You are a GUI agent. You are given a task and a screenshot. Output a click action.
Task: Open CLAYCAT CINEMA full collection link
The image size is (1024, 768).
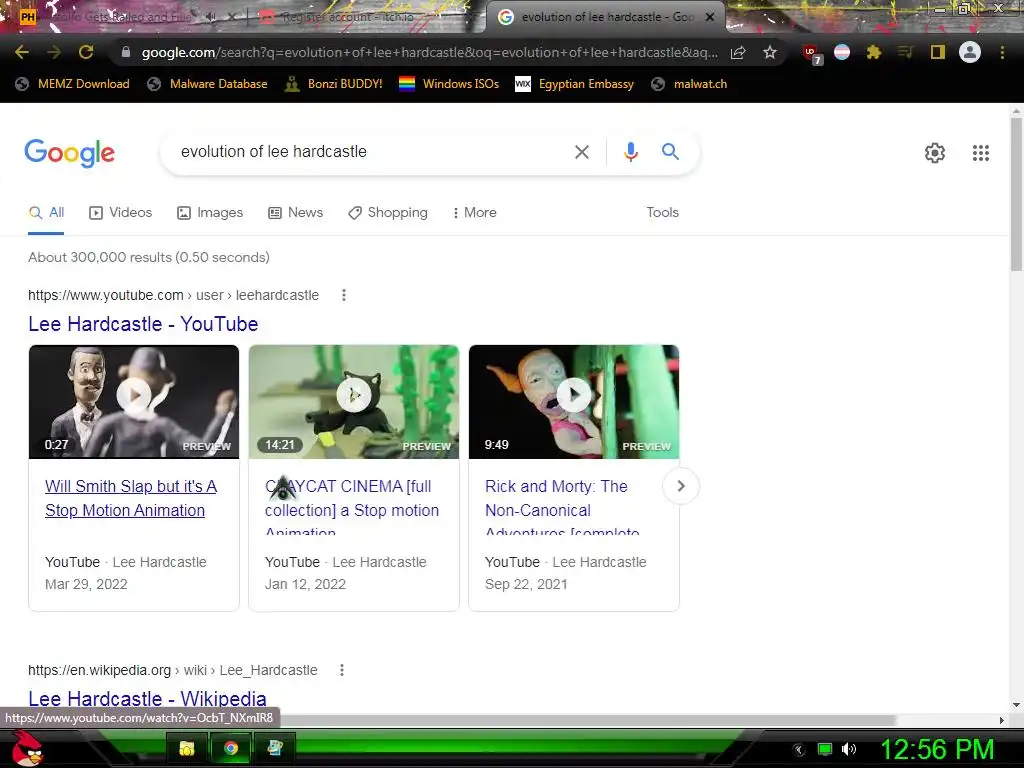[352, 506]
